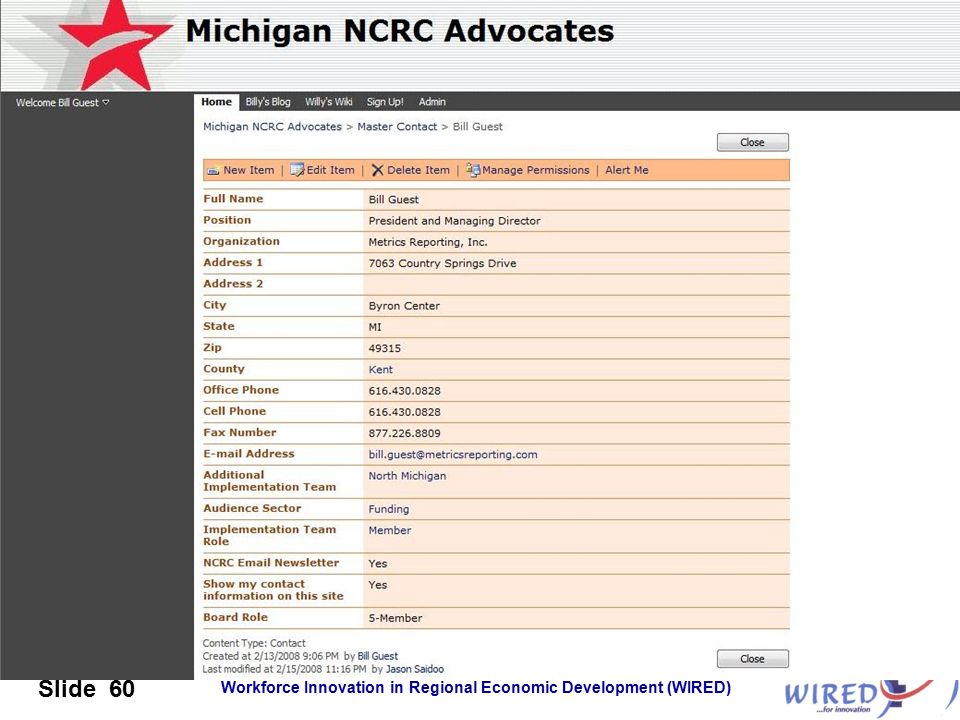Open the Billy's Blog tab

click(268, 102)
